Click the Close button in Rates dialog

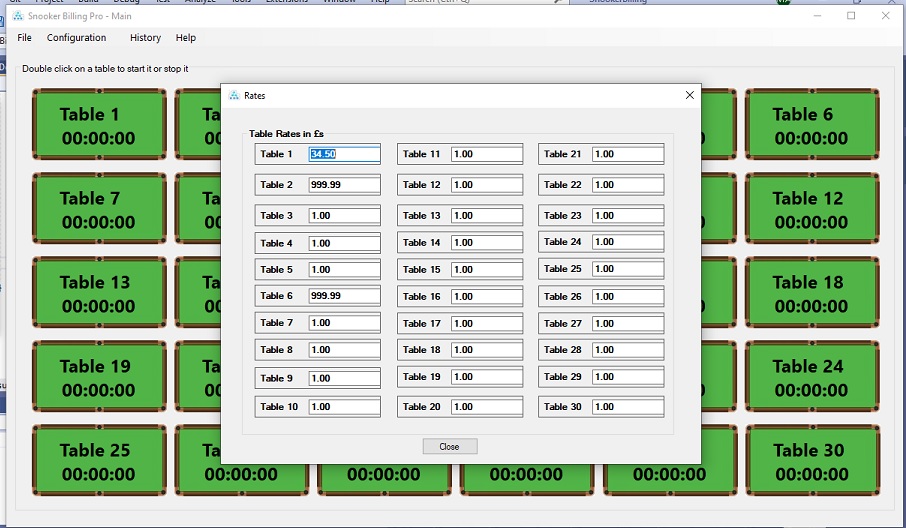point(450,447)
